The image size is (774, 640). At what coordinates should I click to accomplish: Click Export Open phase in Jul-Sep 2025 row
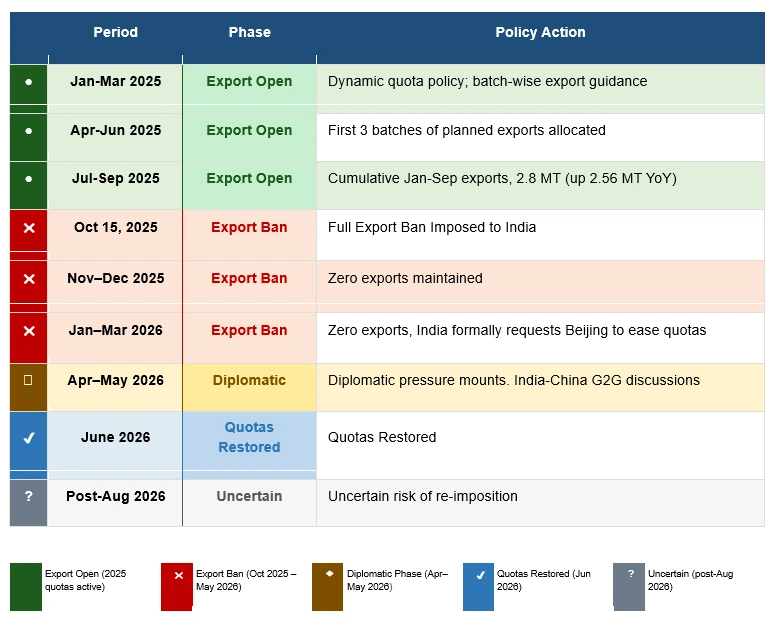click(x=249, y=185)
